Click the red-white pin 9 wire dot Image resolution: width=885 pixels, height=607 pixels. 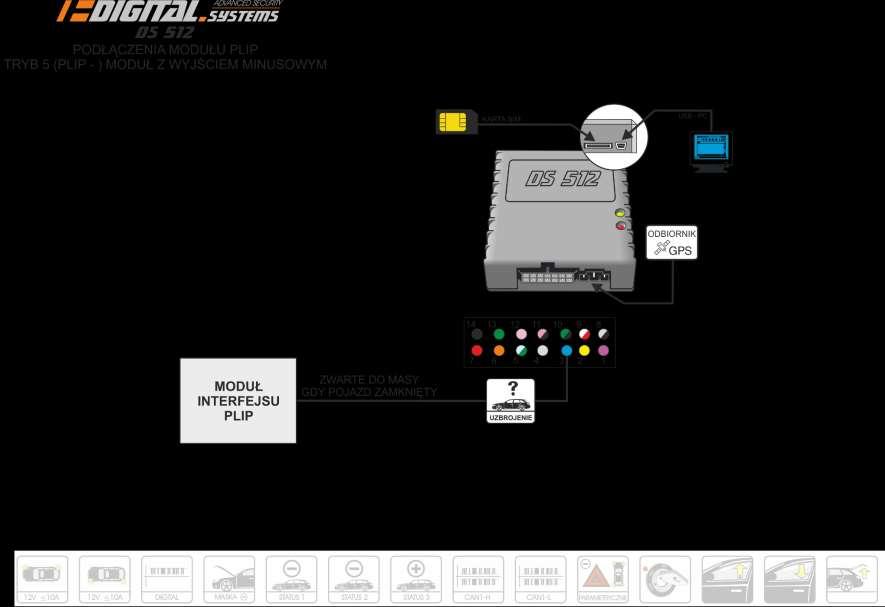click(584, 334)
